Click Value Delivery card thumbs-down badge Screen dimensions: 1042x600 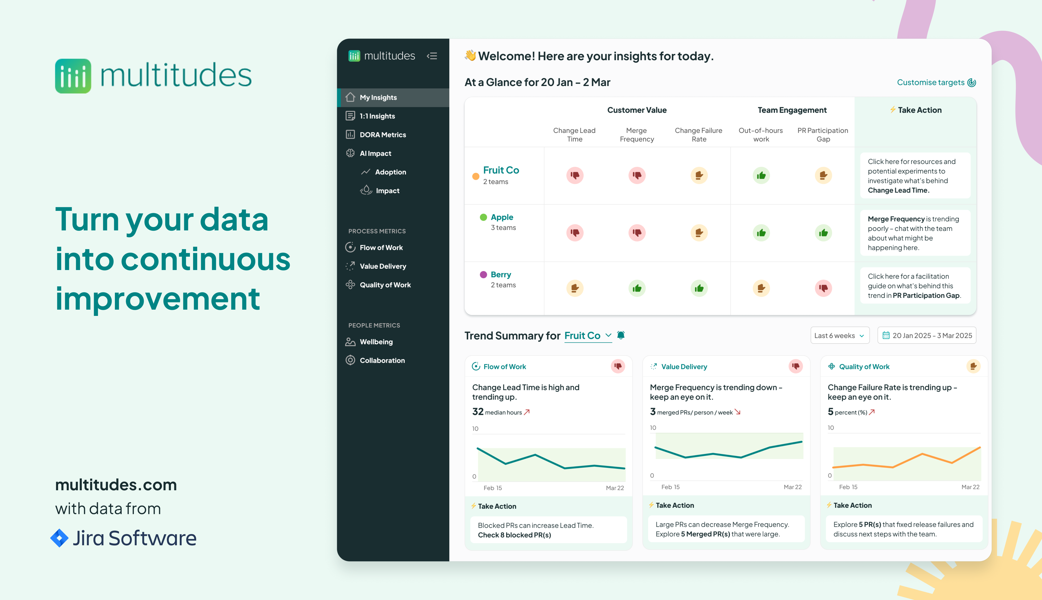[x=795, y=366]
